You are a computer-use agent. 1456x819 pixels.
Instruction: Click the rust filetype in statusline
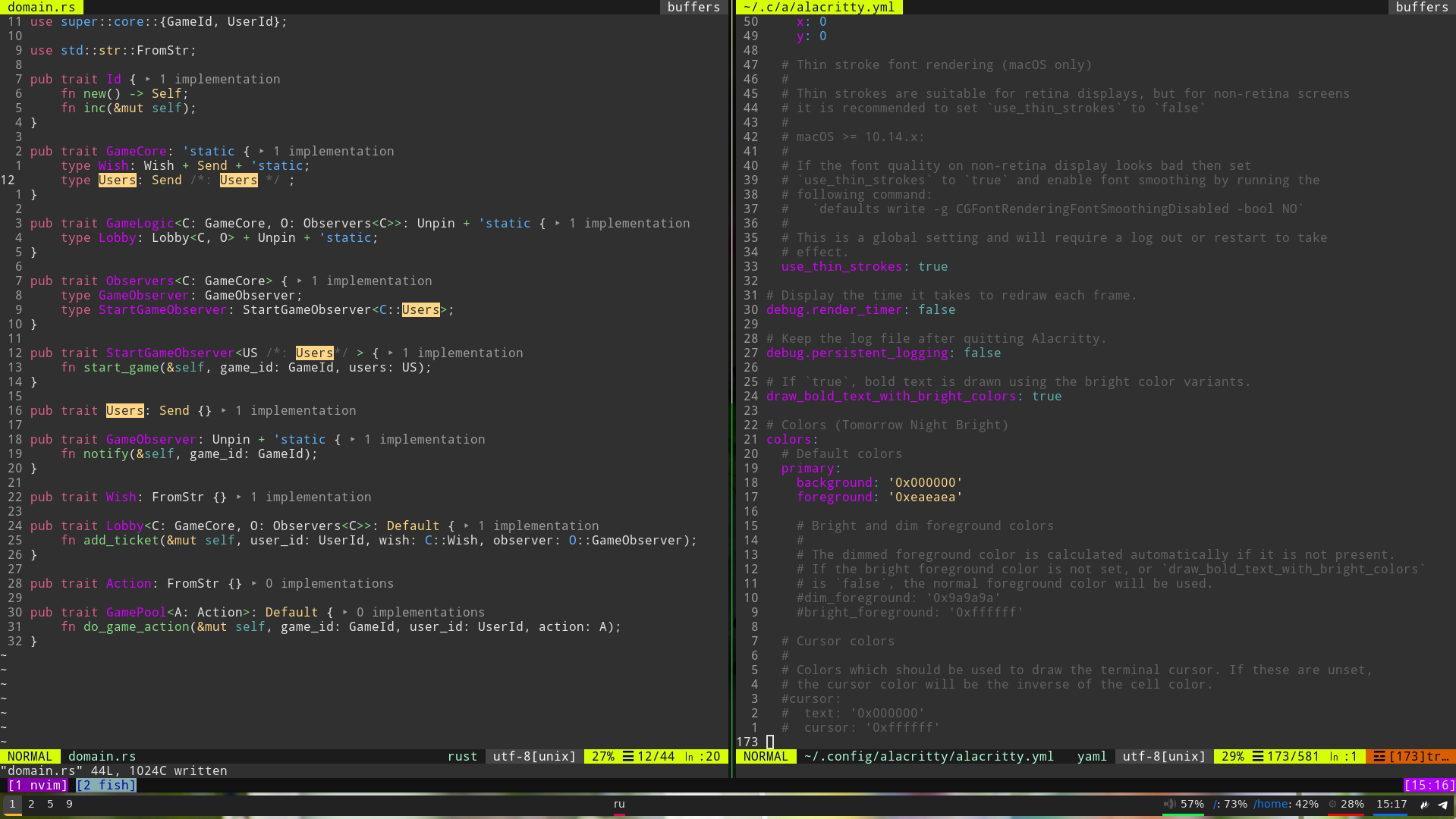(463, 756)
